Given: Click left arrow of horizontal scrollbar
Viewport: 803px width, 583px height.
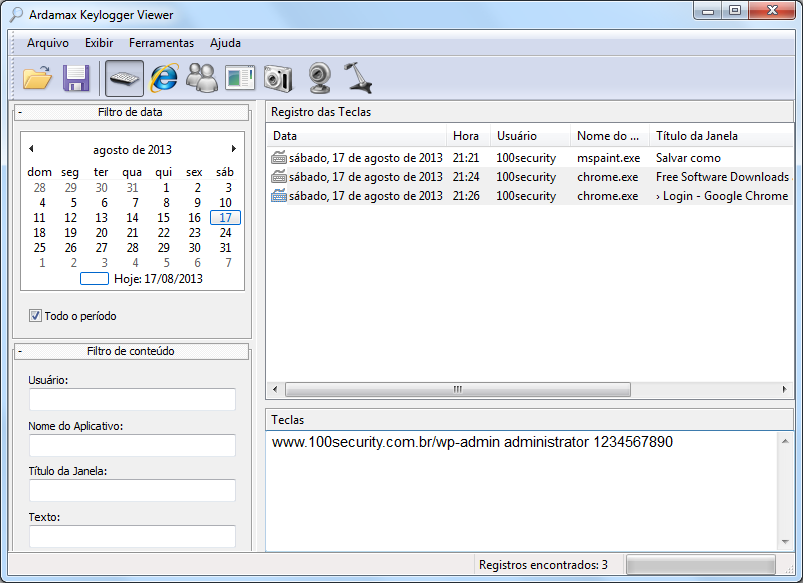Looking at the screenshot, I should coord(276,389).
